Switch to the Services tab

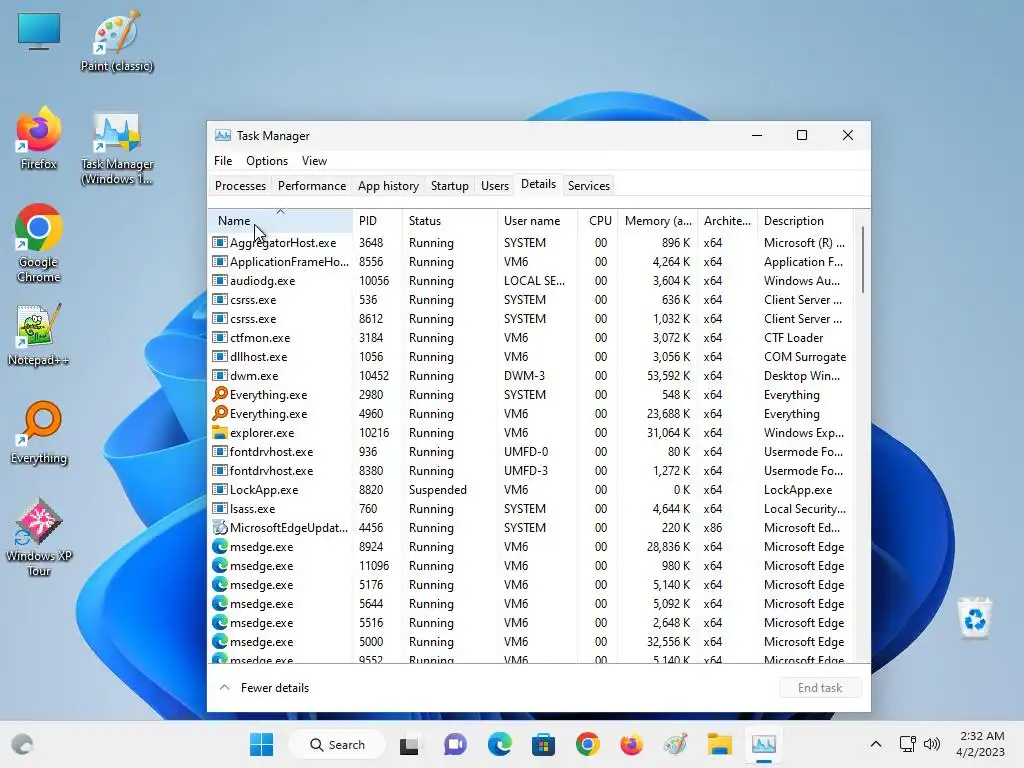(588, 186)
